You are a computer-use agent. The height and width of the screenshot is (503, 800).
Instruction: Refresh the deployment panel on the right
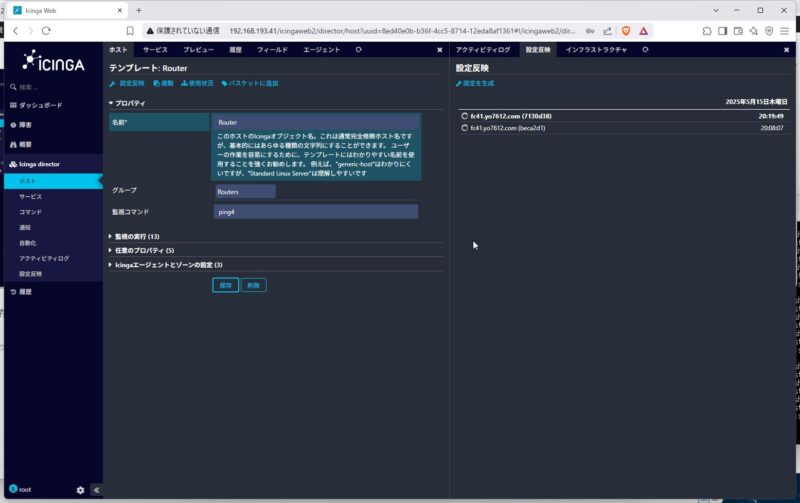click(x=645, y=49)
